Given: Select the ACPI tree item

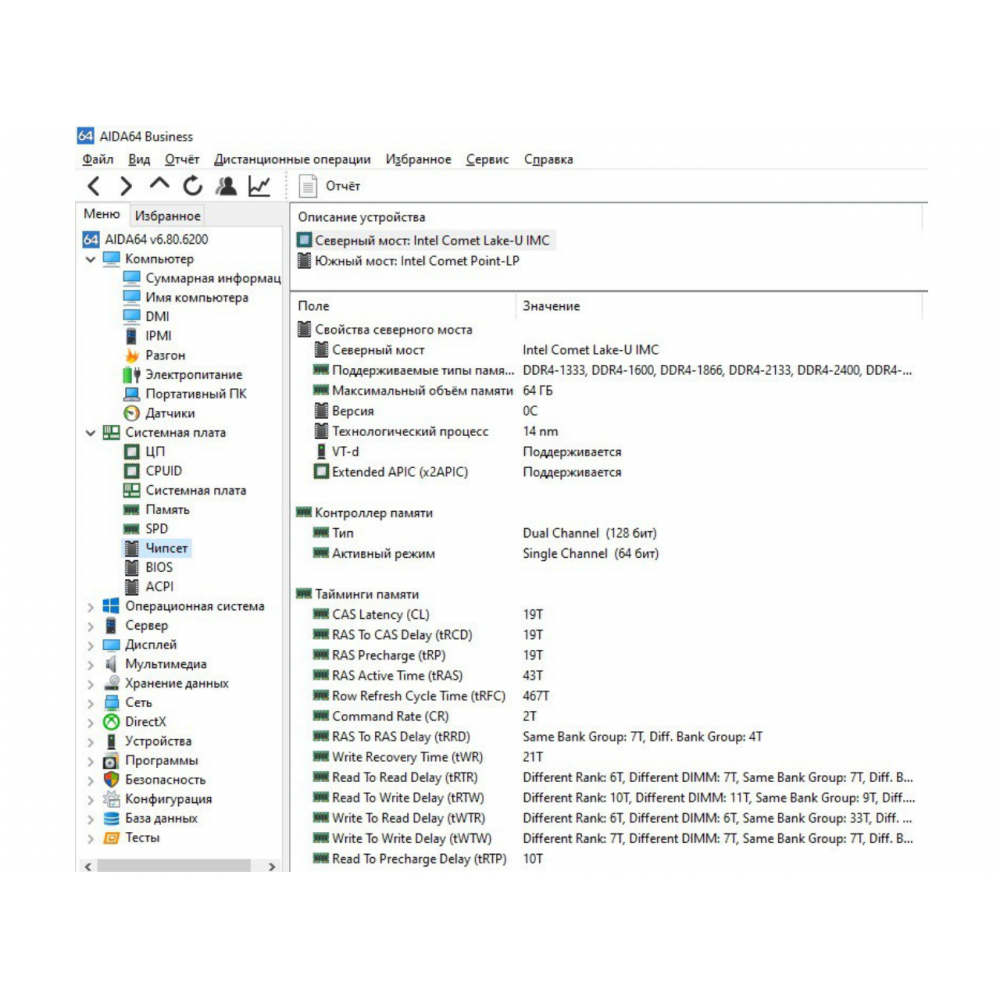Looking at the screenshot, I should pyautogui.click(x=159, y=587).
